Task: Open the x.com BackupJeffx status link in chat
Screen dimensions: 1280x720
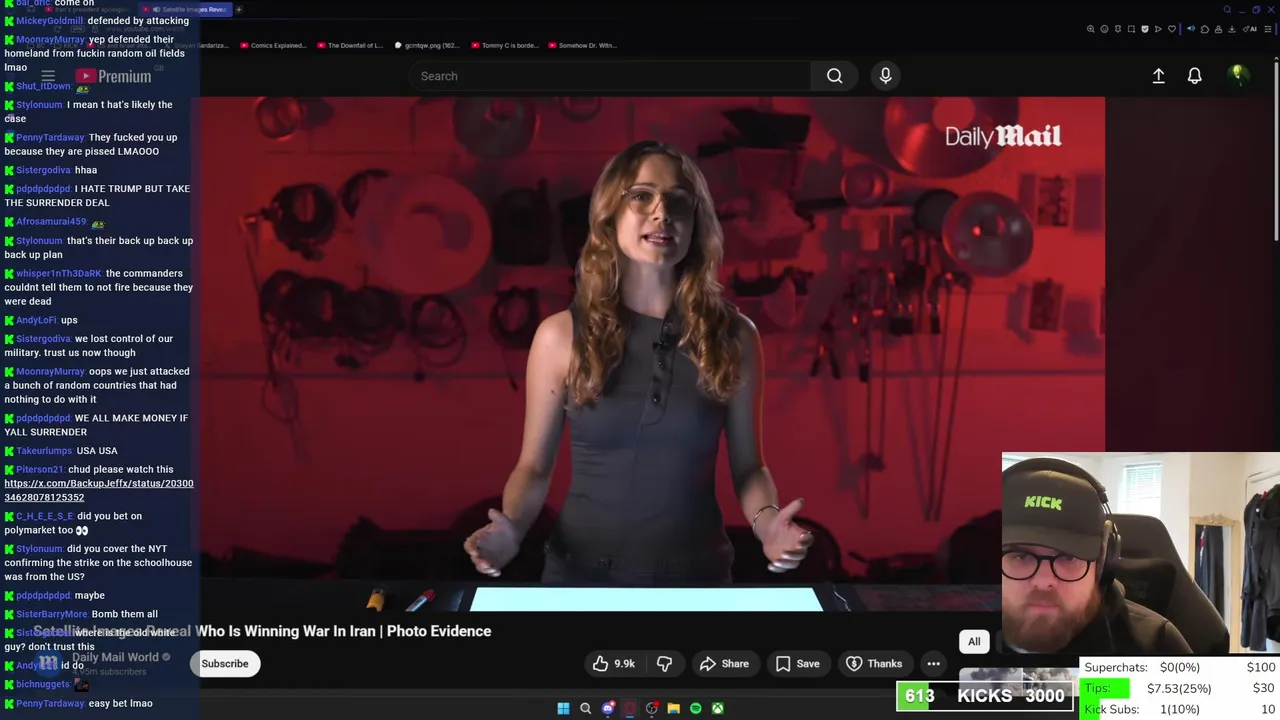Action: pos(99,490)
